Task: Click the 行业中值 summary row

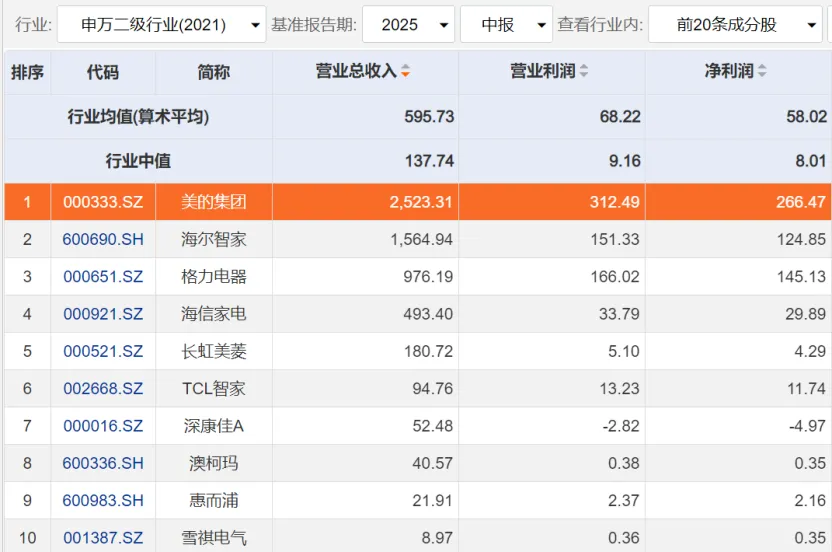Action: click(x=138, y=161)
